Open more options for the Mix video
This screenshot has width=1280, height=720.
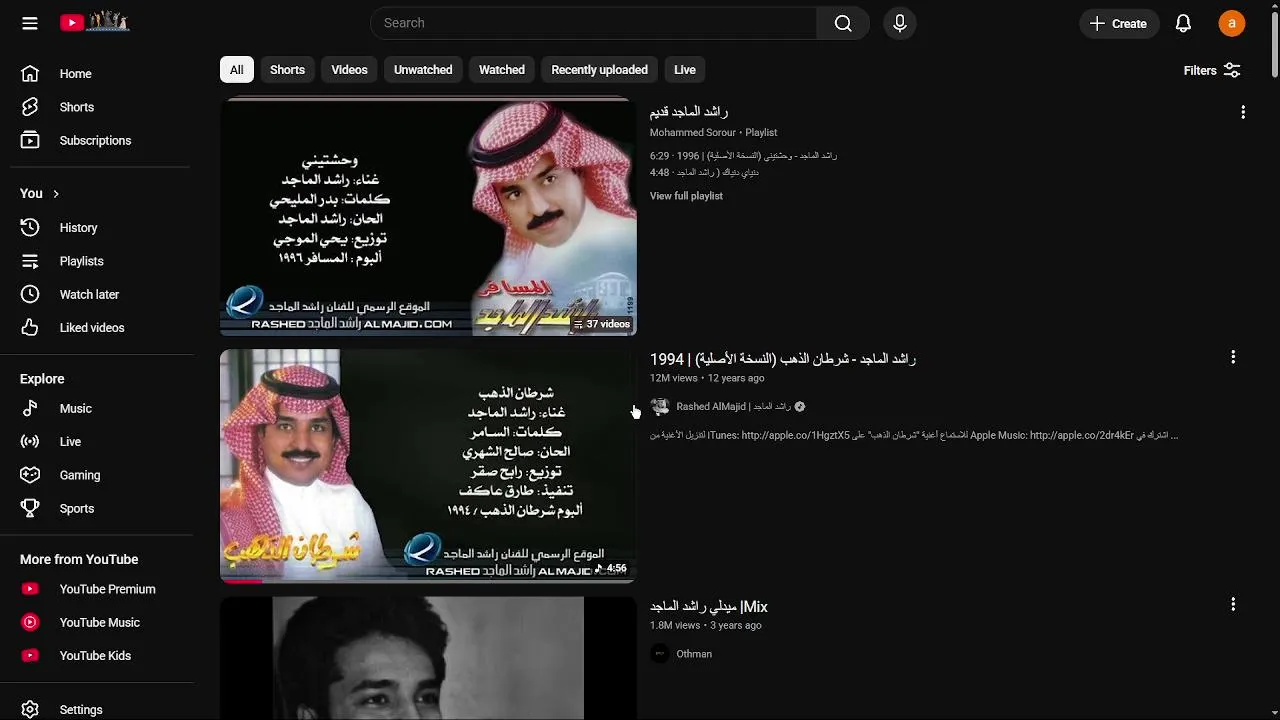[x=1233, y=604]
